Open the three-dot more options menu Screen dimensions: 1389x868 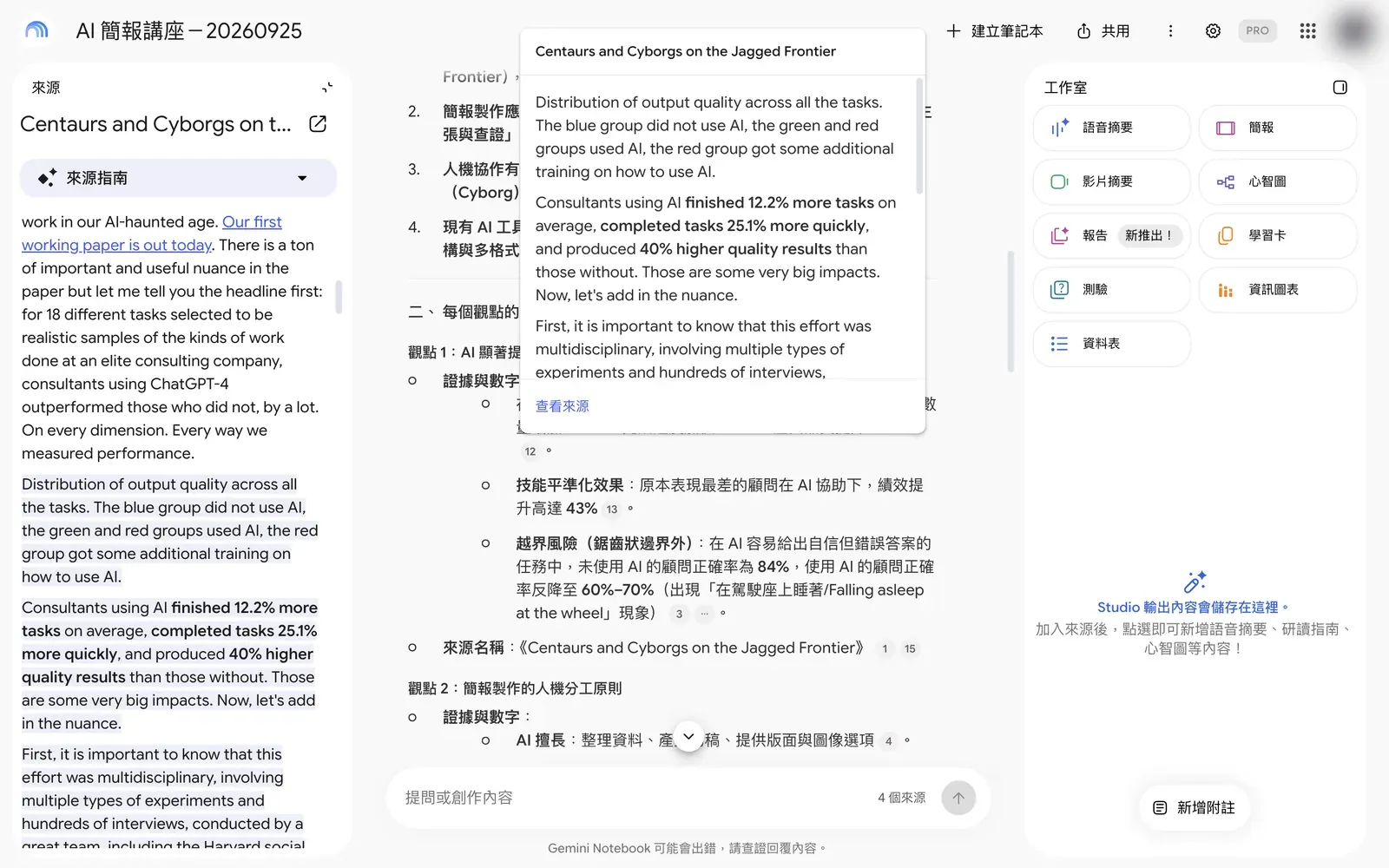[x=1170, y=31]
